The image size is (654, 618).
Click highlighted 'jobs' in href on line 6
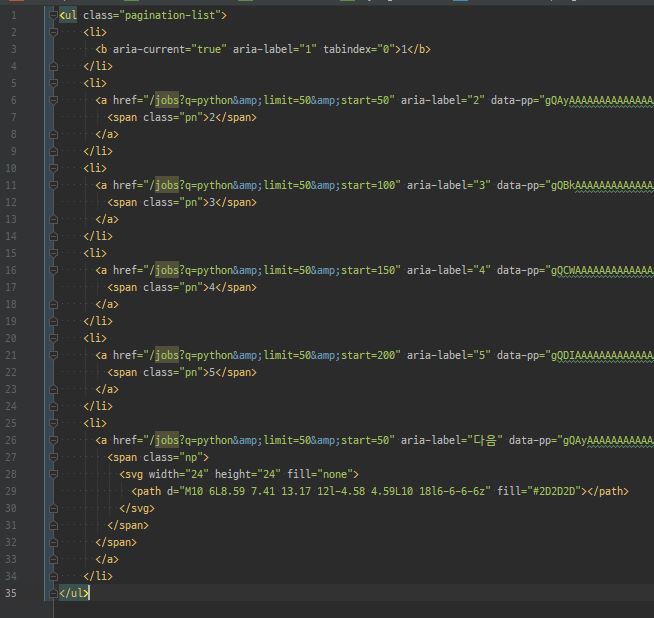click(167, 100)
